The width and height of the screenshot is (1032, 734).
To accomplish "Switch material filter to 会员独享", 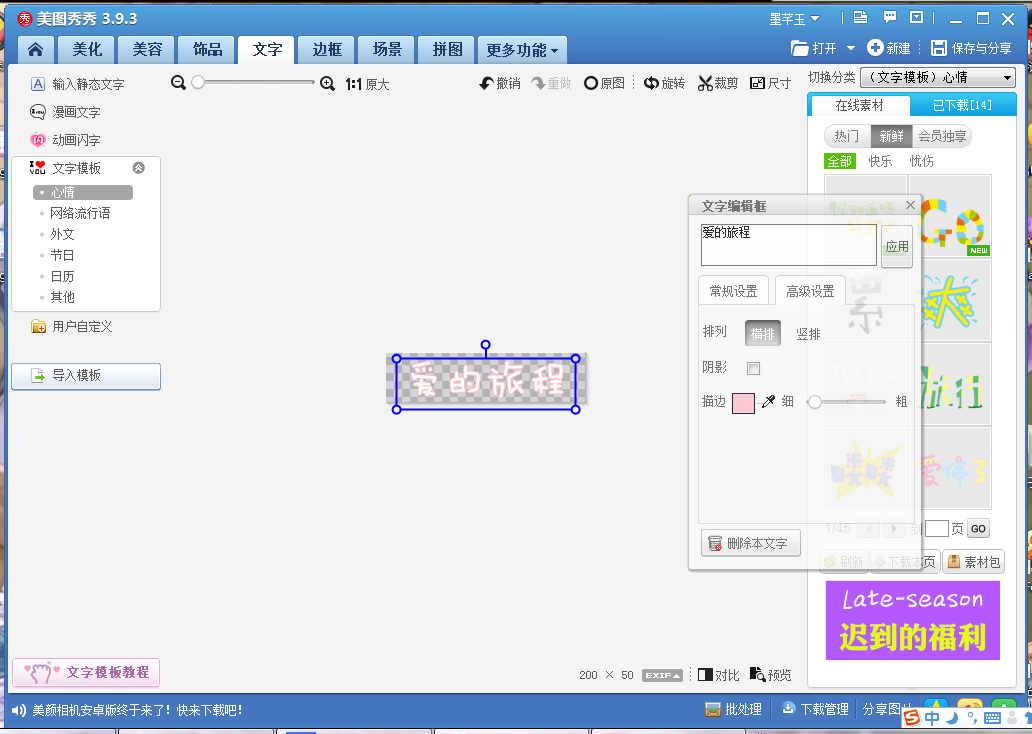I will [942, 136].
